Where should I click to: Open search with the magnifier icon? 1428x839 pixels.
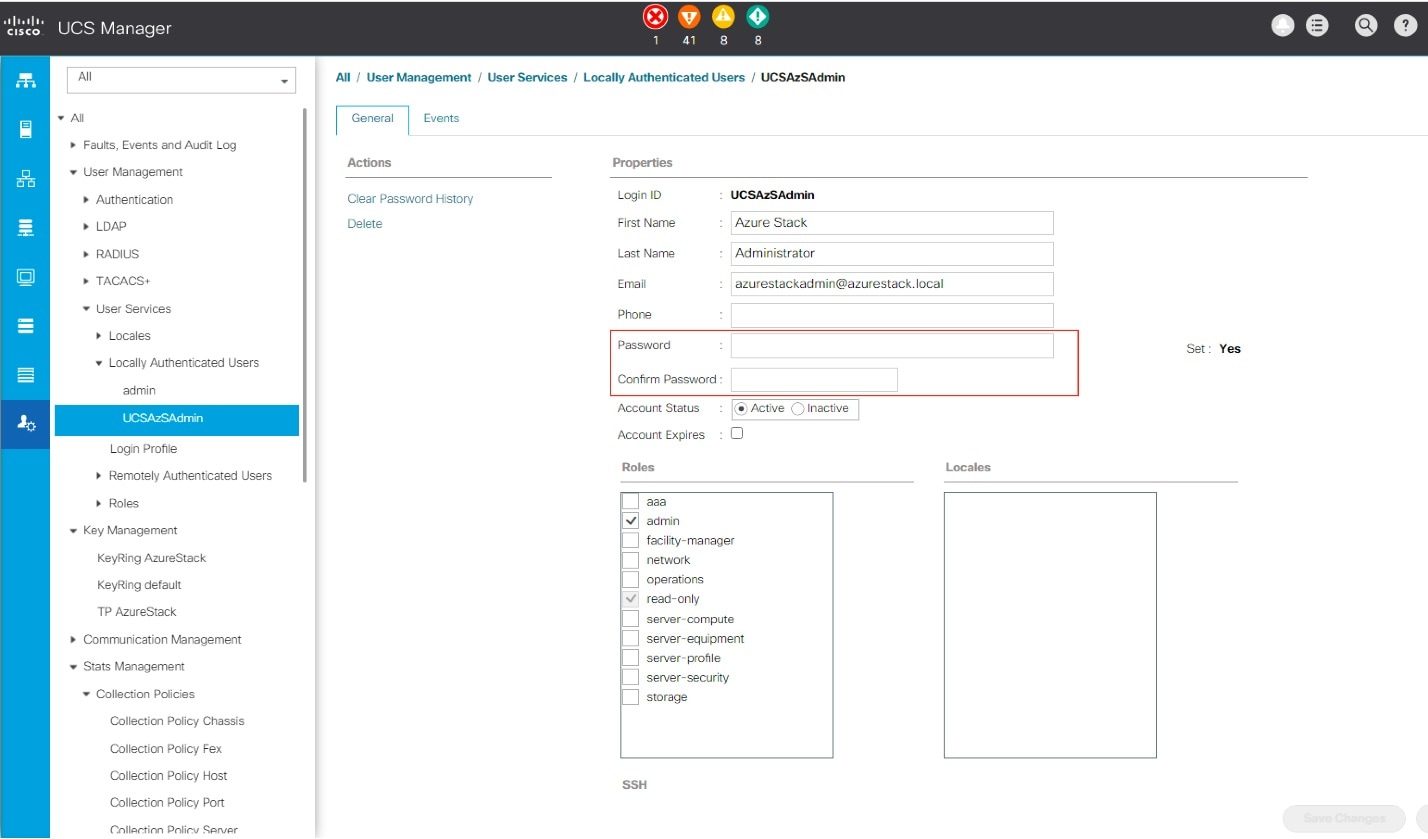tap(1366, 27)
